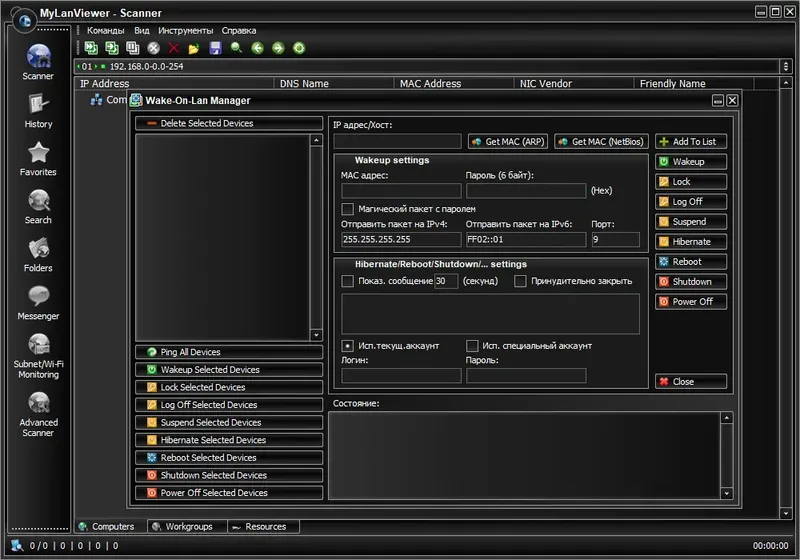
Task: Open the Search sidebar section
Action: (38, 207)
